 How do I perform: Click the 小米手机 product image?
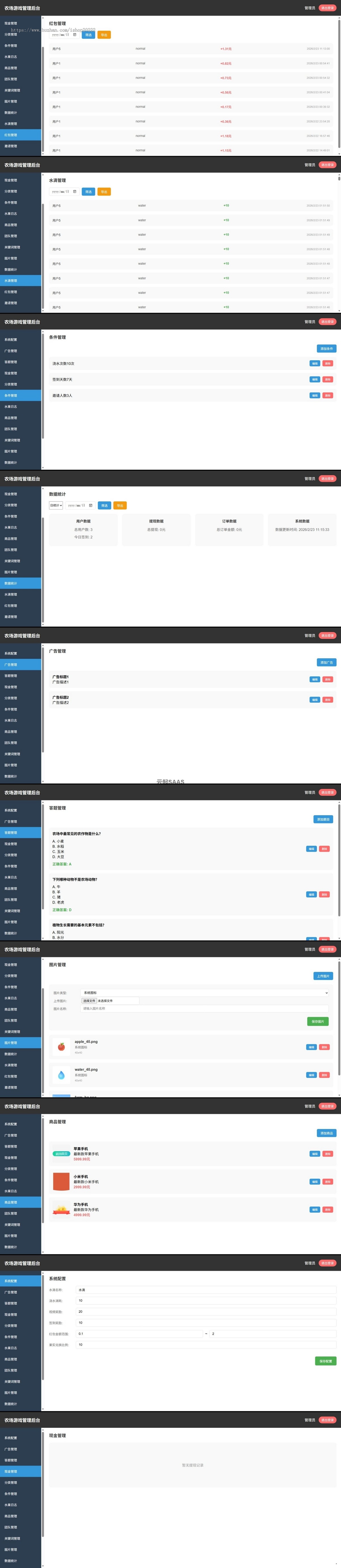[61, 1182]
